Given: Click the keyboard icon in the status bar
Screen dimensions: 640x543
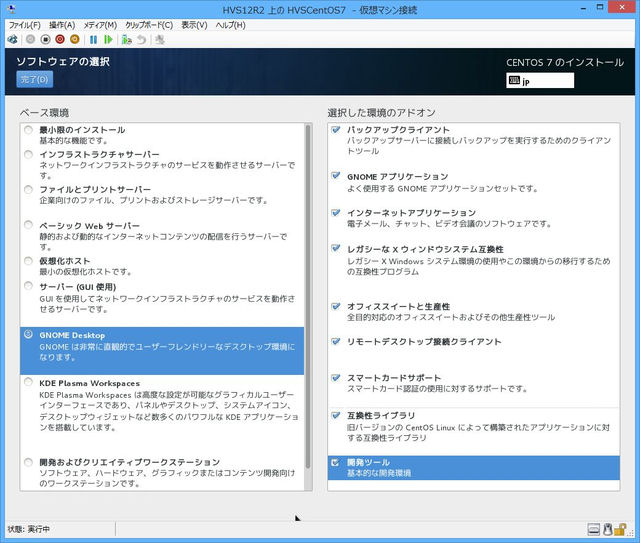Looking at the screenshot, I should [x=593, y=530].
